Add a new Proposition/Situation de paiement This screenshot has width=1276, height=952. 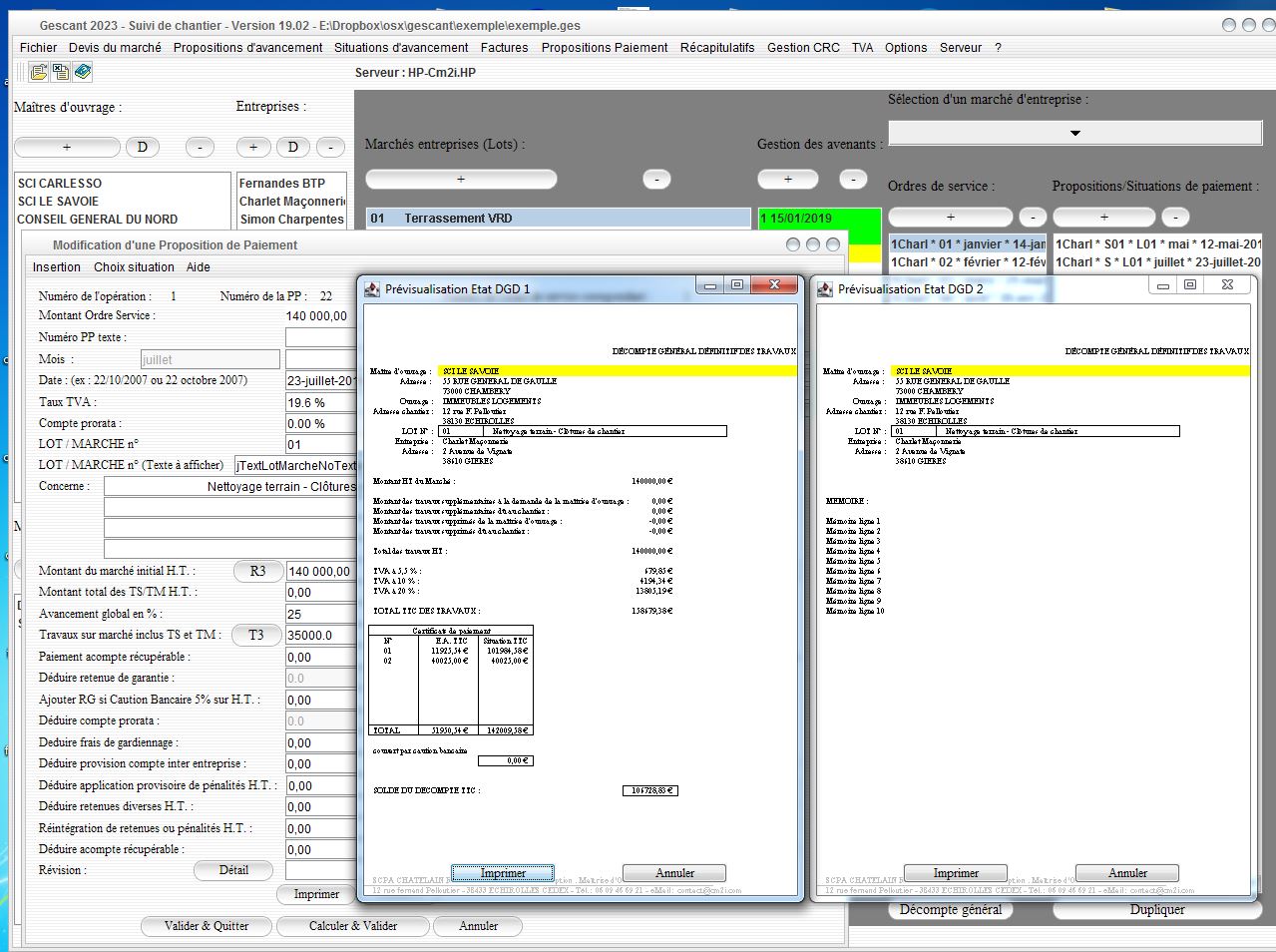(x=1104, y=218)
